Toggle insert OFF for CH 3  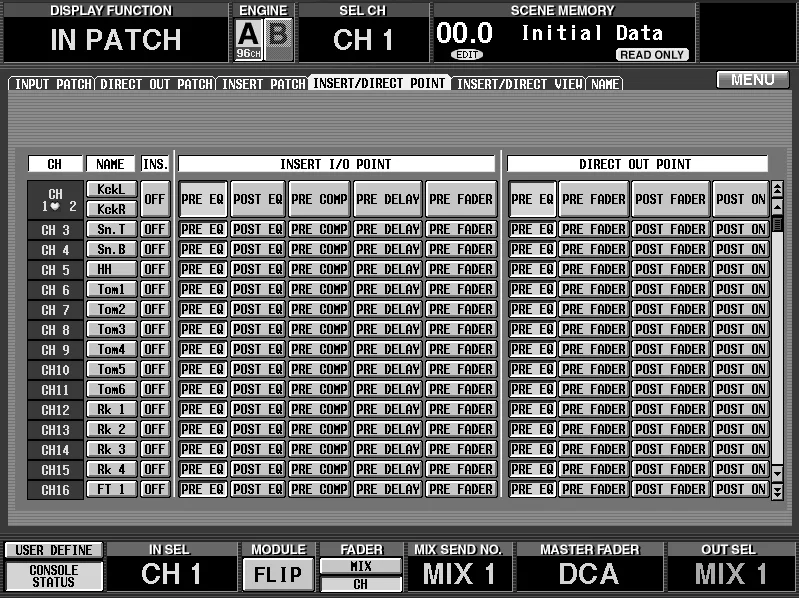(x=155, y=230)
